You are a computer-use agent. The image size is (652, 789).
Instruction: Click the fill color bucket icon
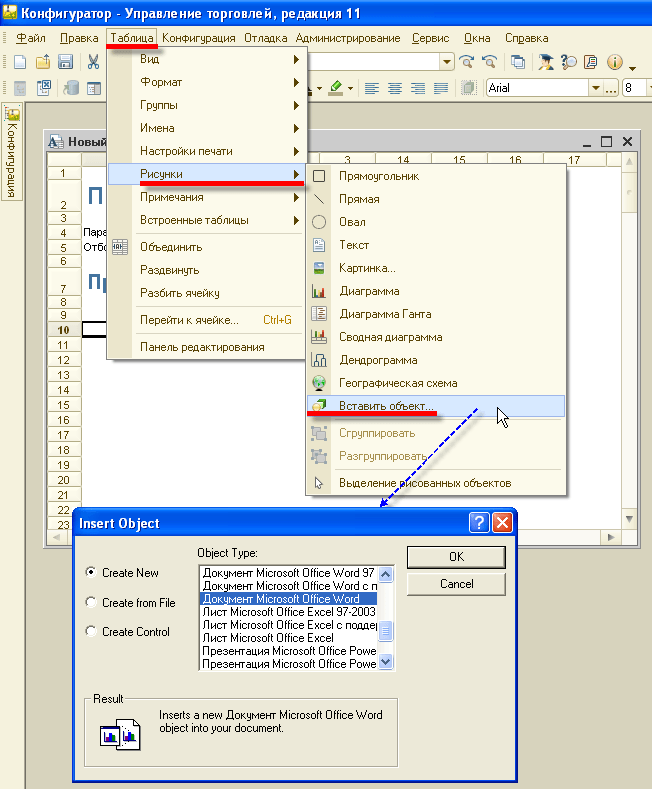tap(336, 88)
